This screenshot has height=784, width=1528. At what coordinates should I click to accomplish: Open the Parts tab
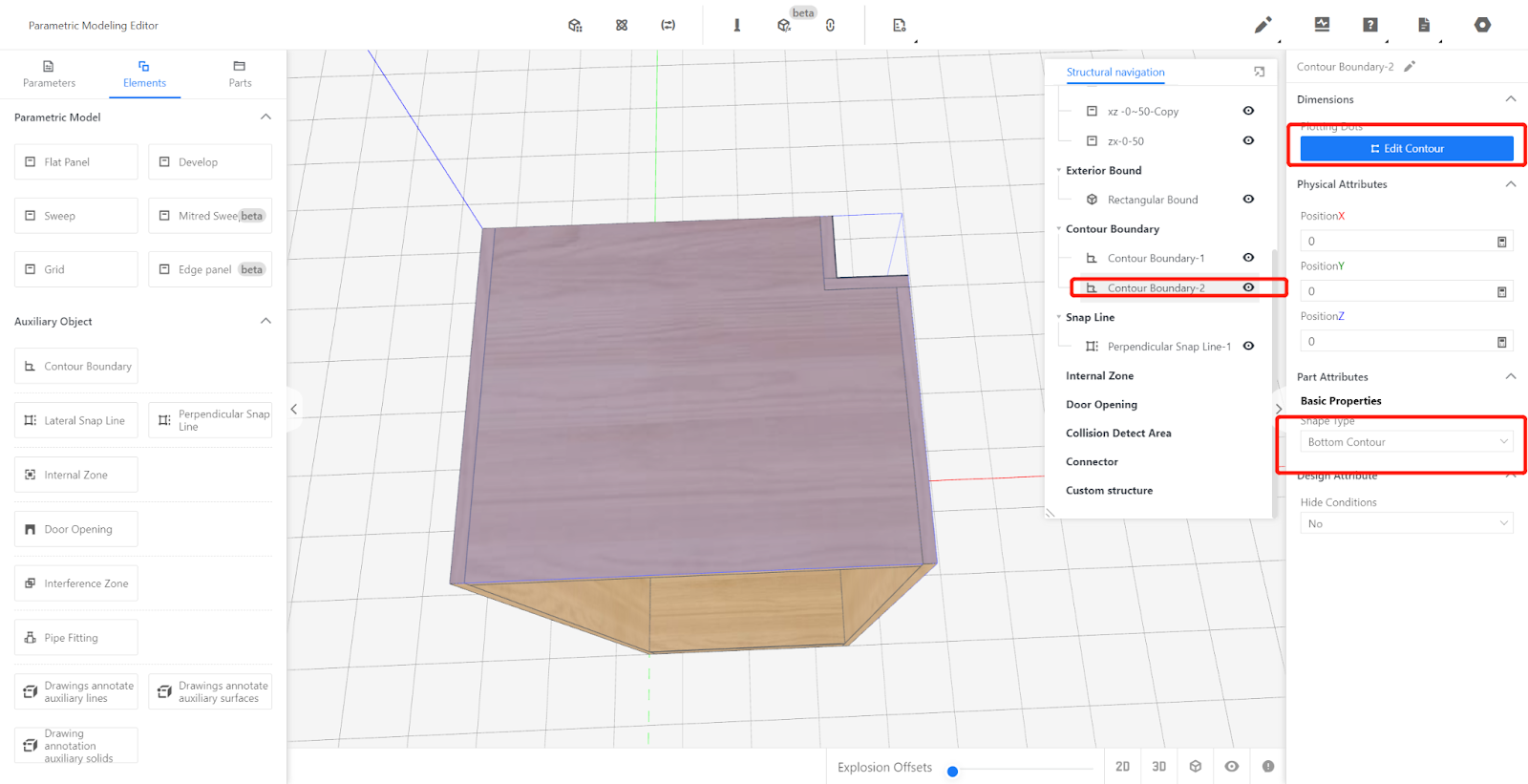[240, 74]
